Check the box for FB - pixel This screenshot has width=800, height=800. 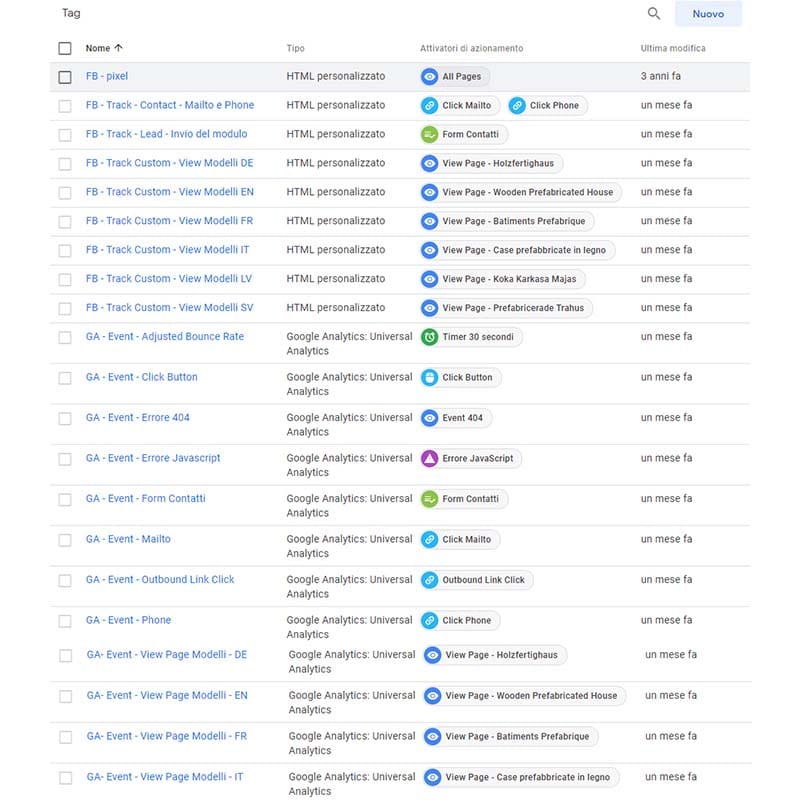pyautogui.click(x=65, y=77)
